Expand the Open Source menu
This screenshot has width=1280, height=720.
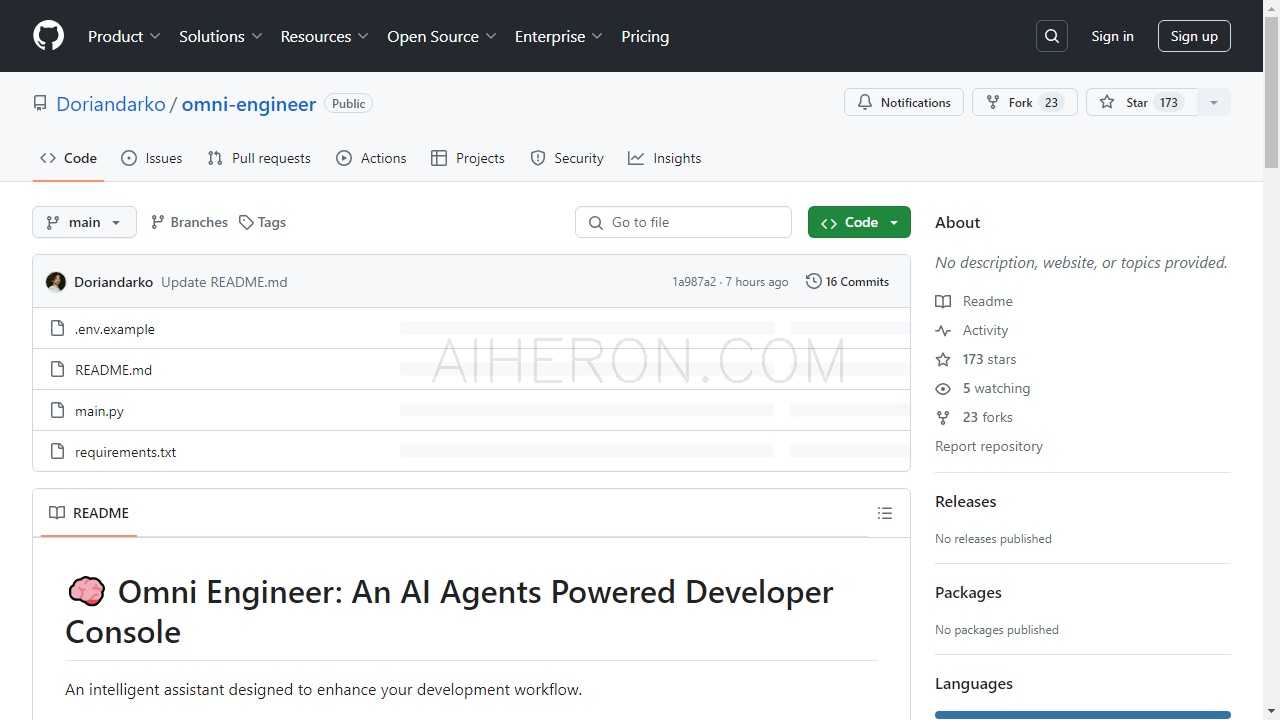click(x=442, y=36)
